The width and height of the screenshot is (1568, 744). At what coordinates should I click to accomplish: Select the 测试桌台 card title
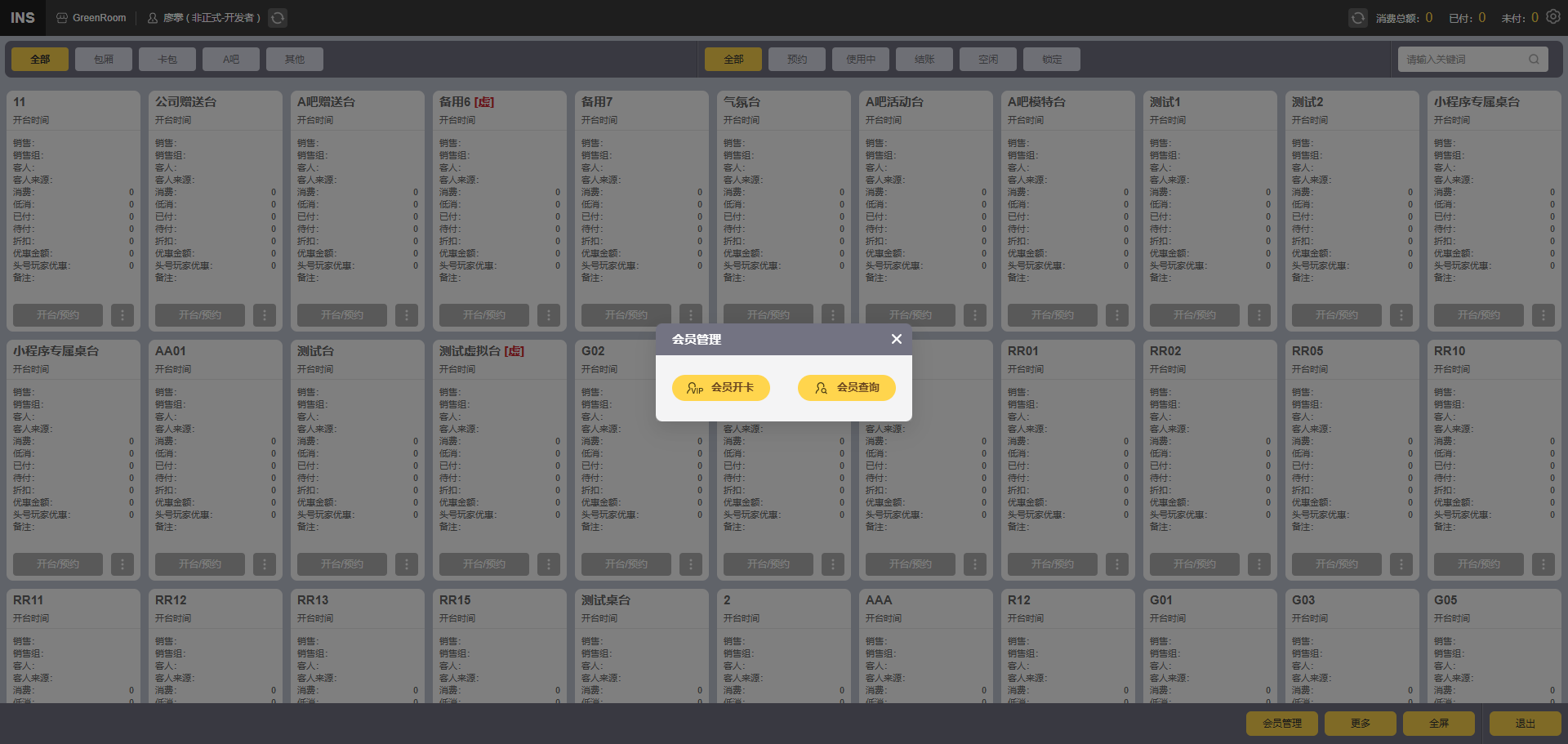point(606,599)
